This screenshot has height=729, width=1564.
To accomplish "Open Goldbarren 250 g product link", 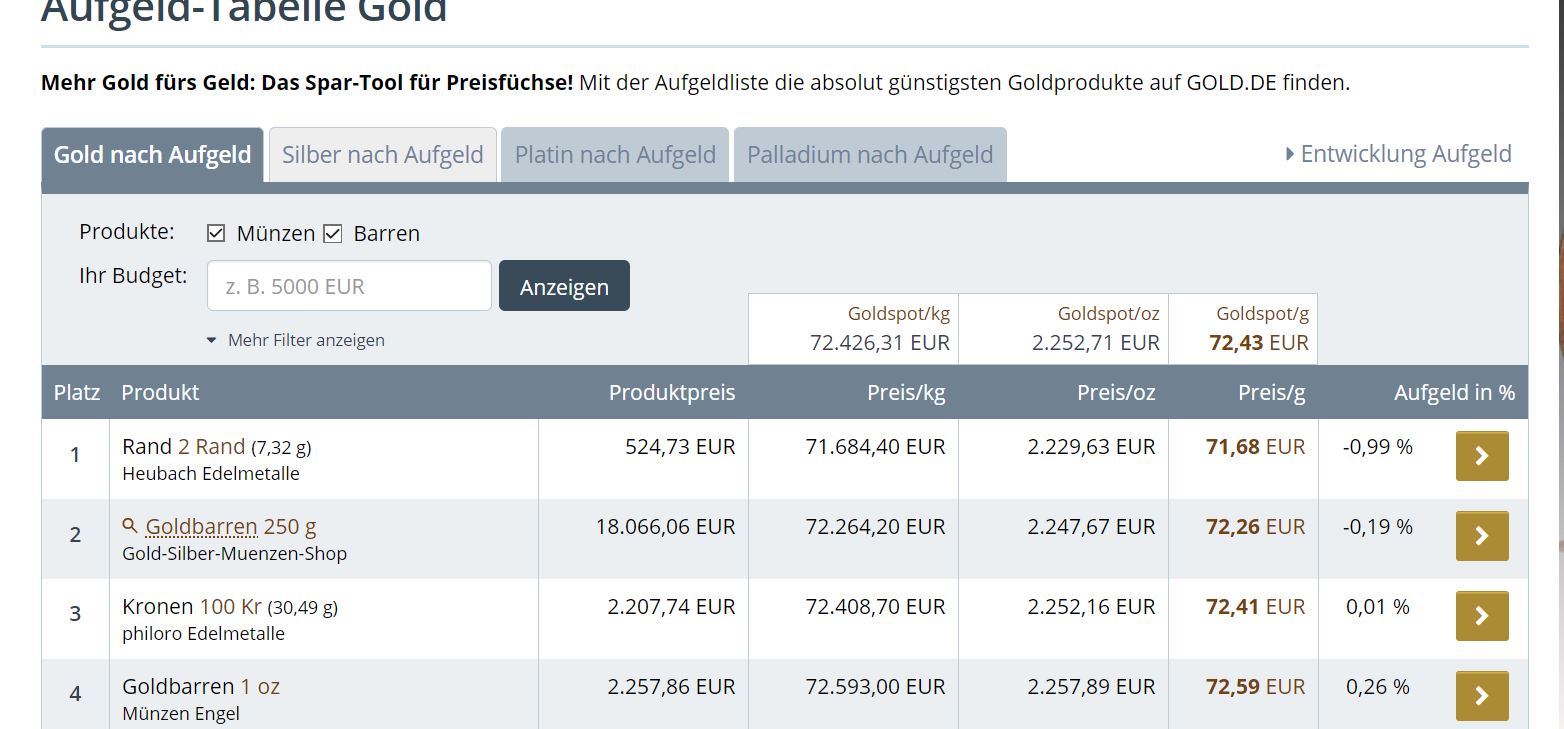I will click(231, 526).
